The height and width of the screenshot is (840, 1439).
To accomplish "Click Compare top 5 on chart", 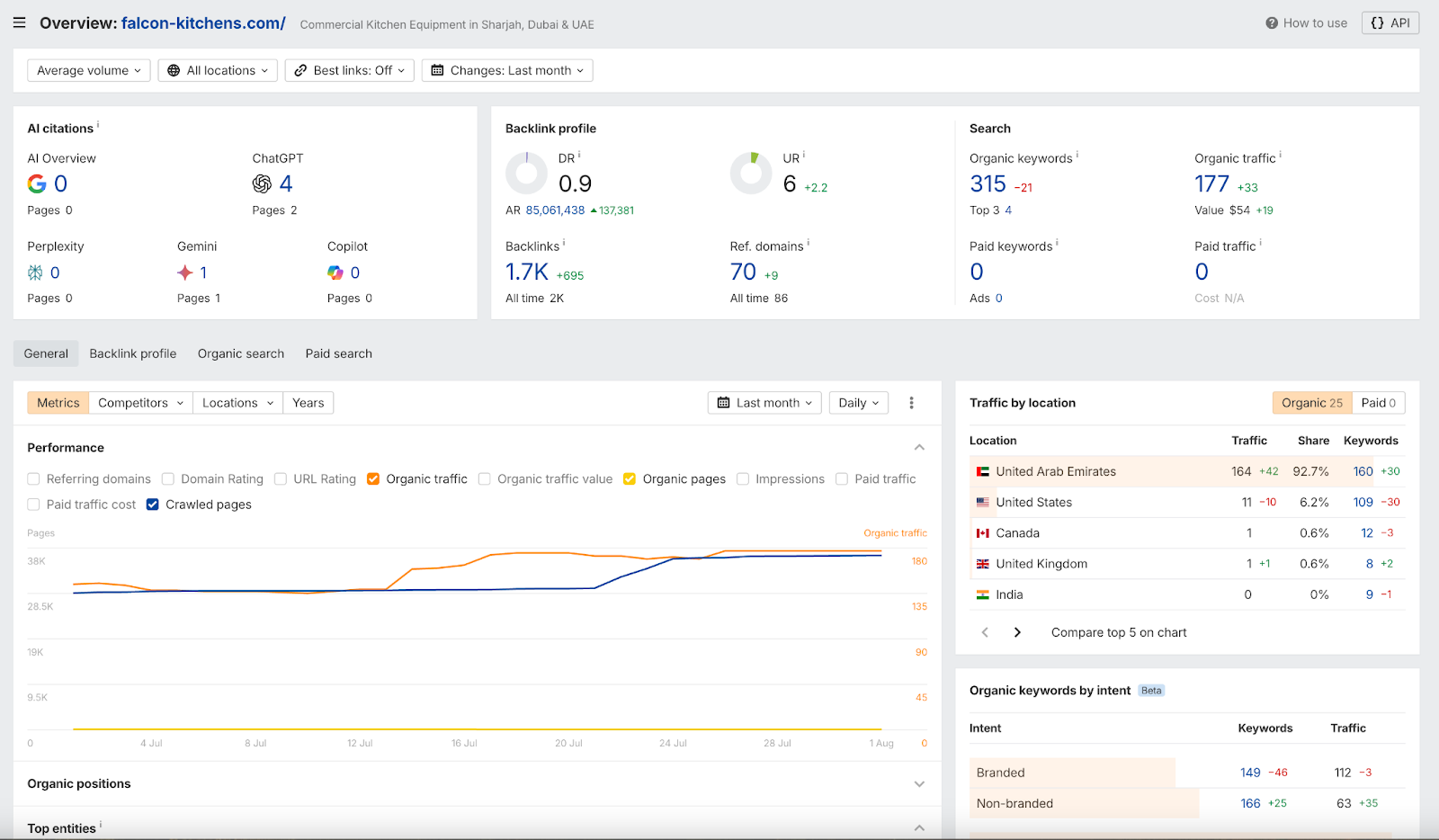I will click(x=1118, y=632).
